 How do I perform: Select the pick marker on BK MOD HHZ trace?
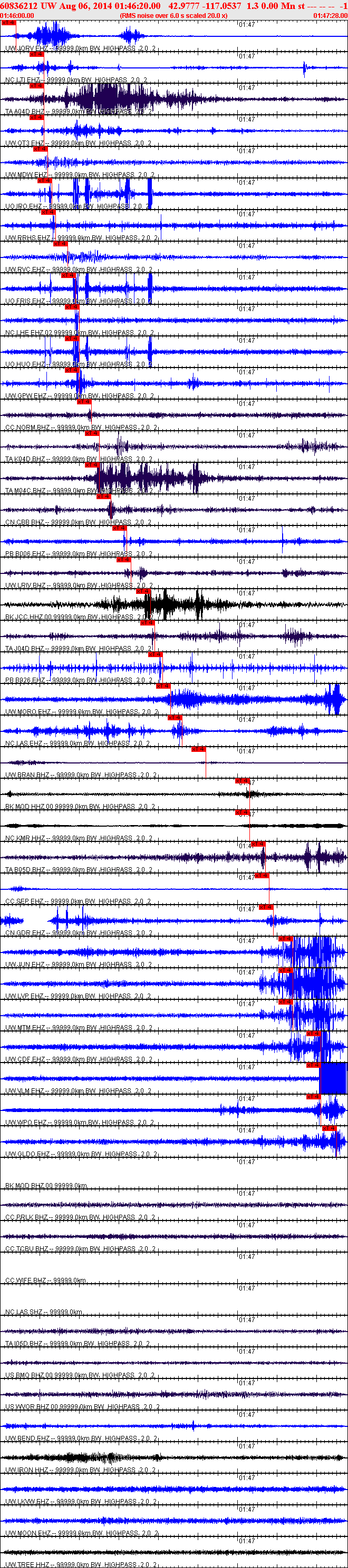[x=243, y=781]
